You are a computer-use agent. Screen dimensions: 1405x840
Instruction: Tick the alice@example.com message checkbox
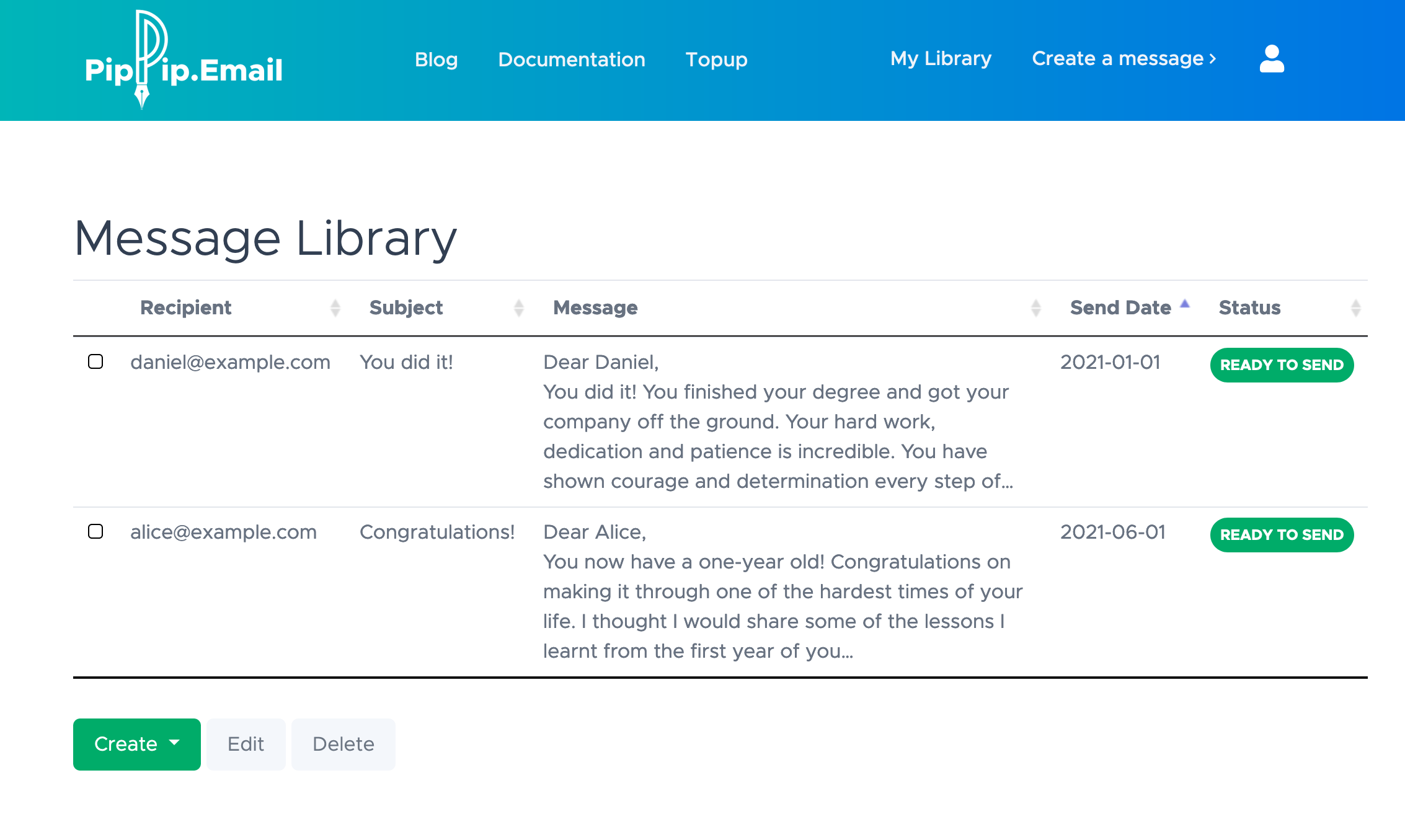point(95,531)
